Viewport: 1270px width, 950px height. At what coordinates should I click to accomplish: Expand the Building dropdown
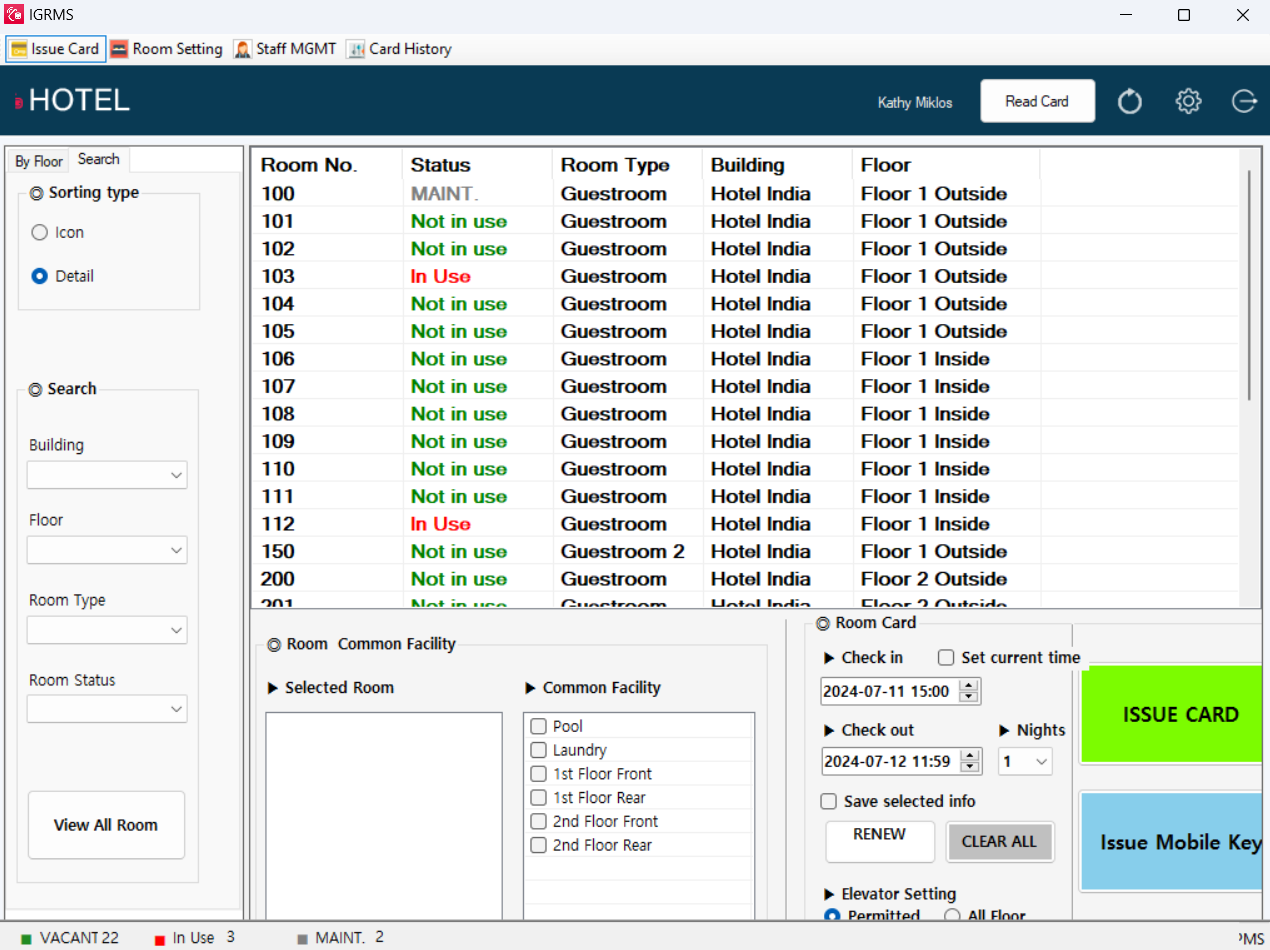coord(107,475)
